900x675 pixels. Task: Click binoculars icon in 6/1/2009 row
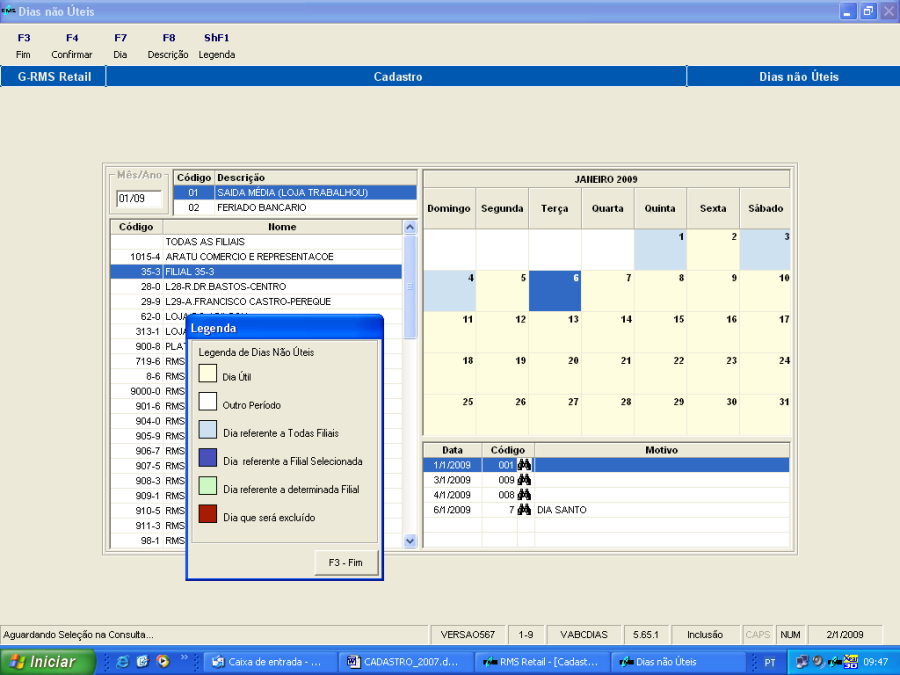point(524,510)
